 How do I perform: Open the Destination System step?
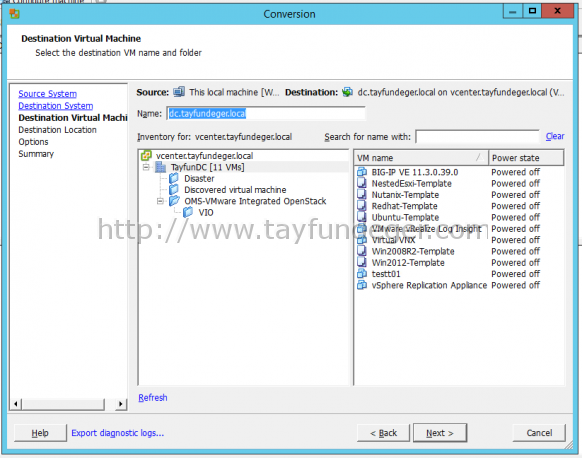pyautogui.click(x=56, y=106)
